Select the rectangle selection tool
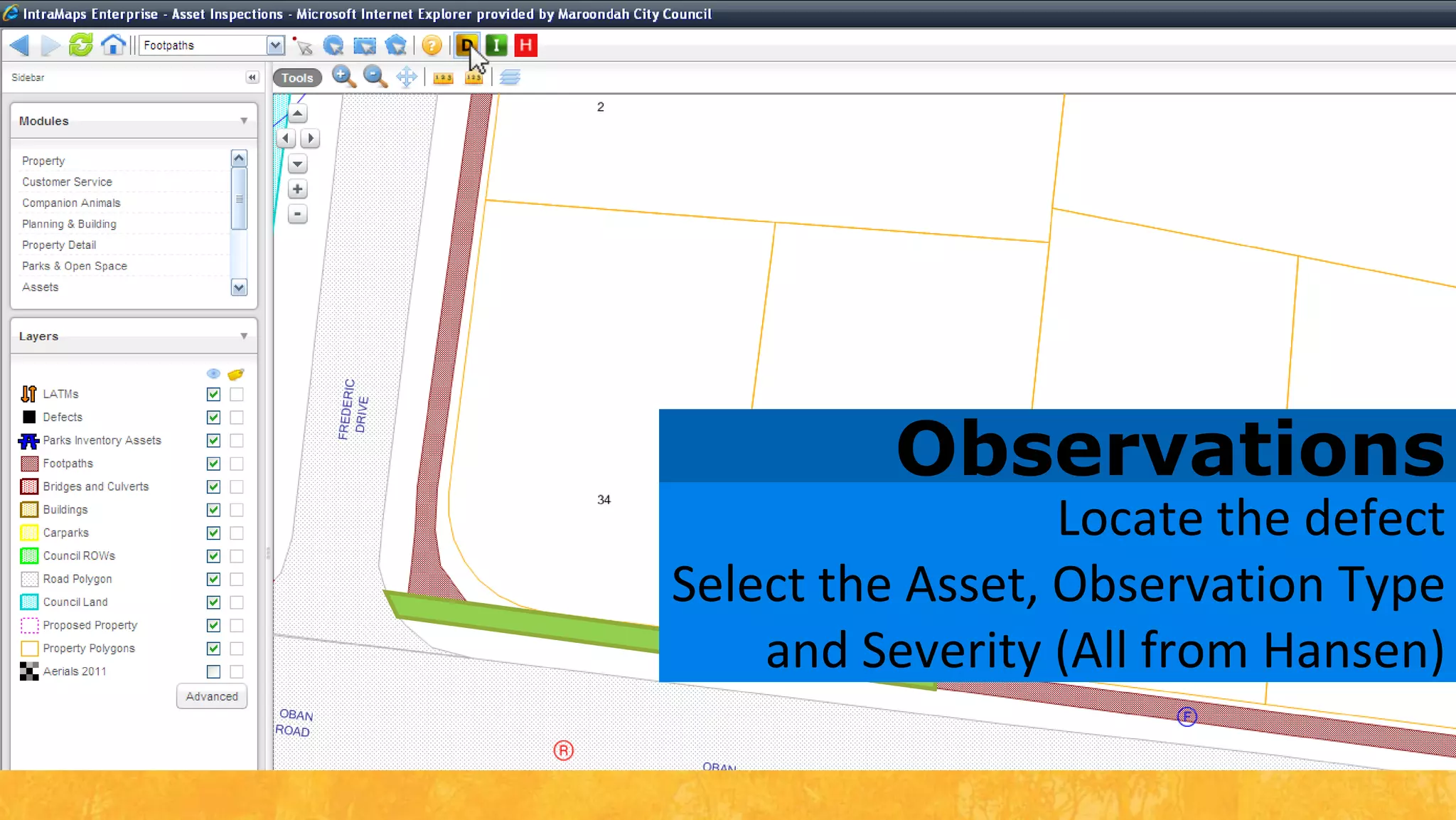This screenshot has height=820, width=1456. (365, 46)
